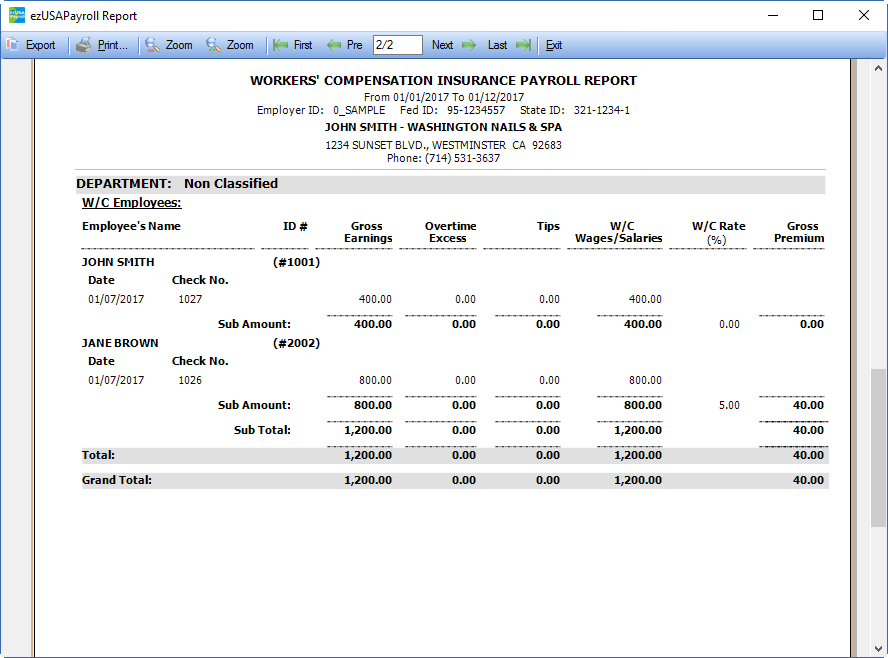Click the ezUSAPayroll app icon in title bar
Screen dimensions: 888x658
[16, 15]
